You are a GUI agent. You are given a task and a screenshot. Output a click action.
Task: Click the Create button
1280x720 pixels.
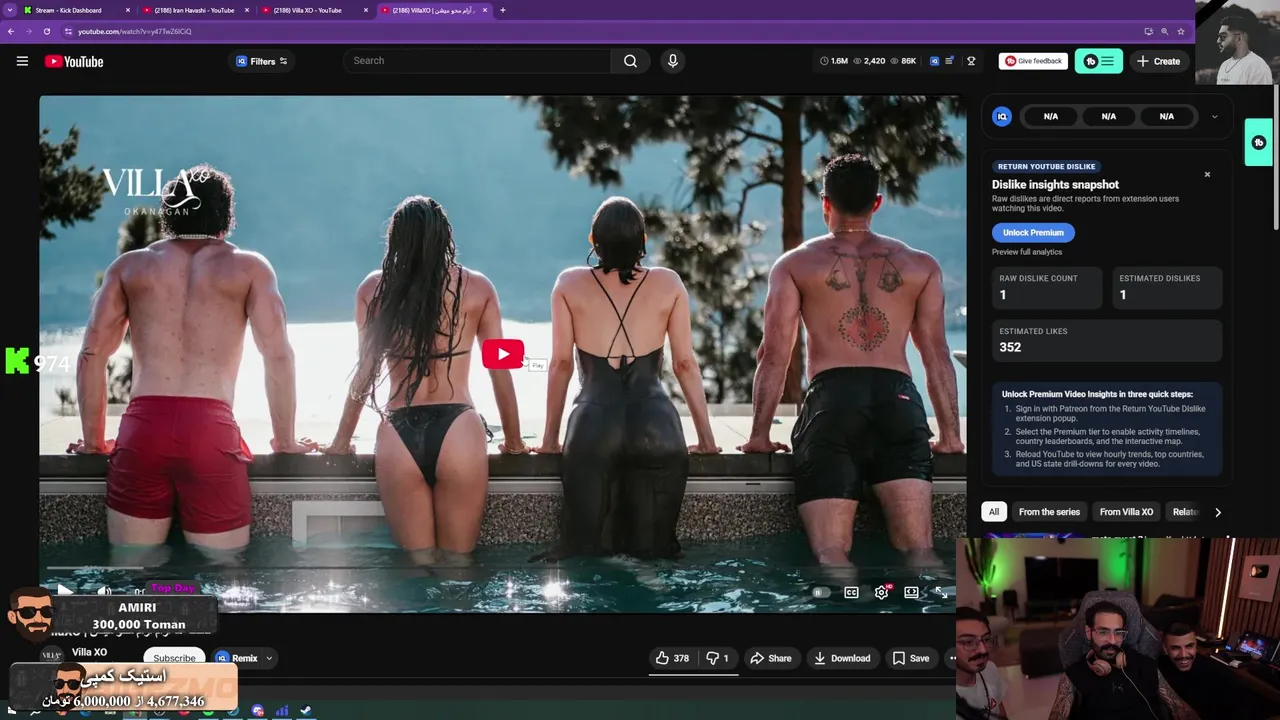click(1158, 61)
